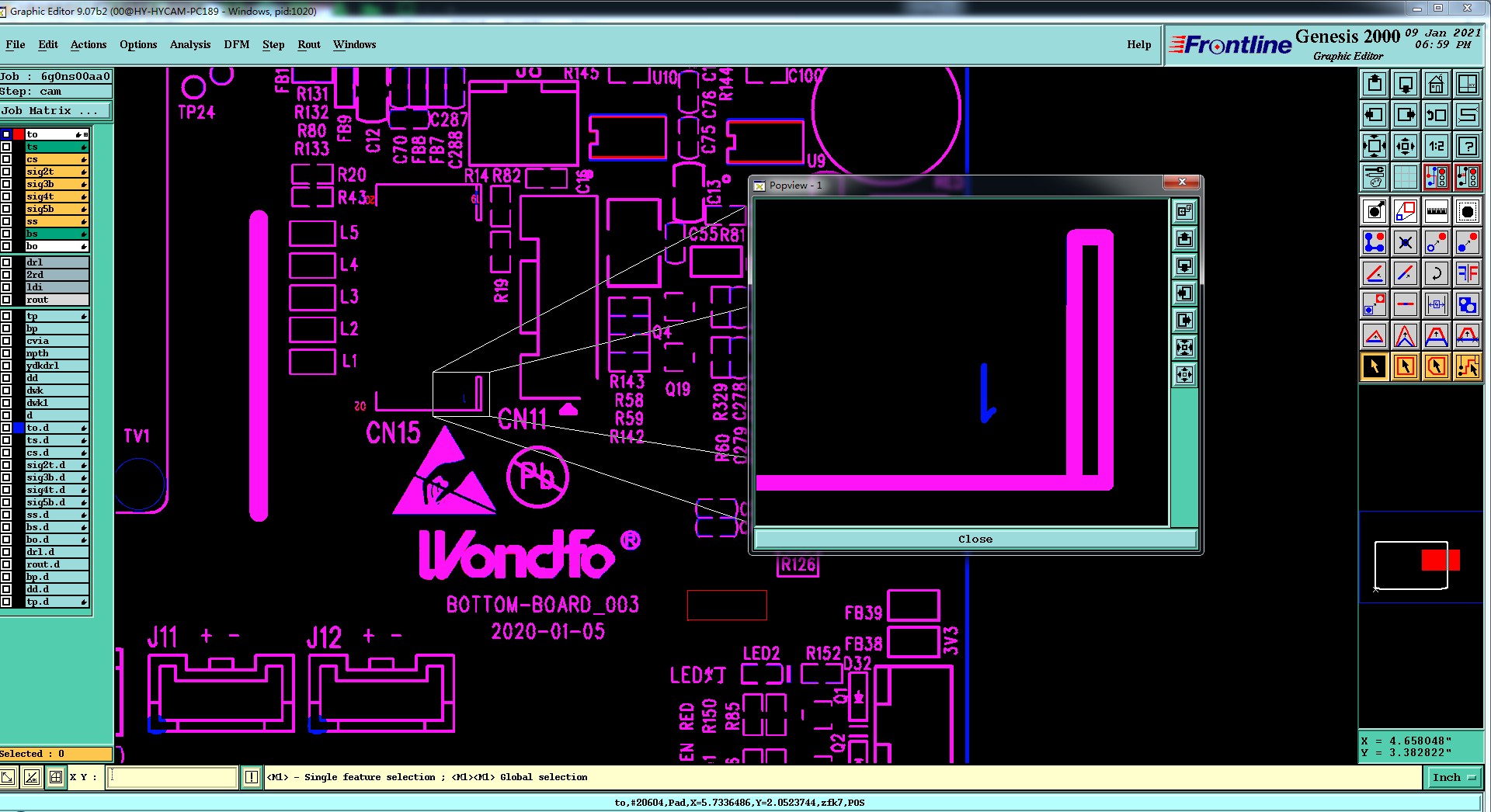Open the Windows menu
Viewport: 1491px width, 812px height.
click(355, 44)
